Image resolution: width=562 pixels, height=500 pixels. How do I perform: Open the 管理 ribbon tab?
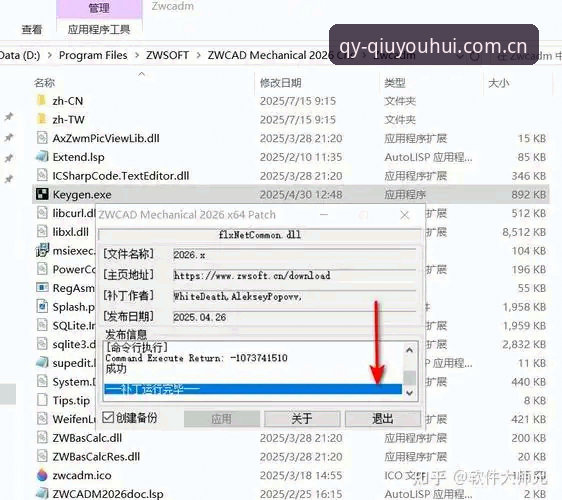pyautogui.click(x=99, y=8)
